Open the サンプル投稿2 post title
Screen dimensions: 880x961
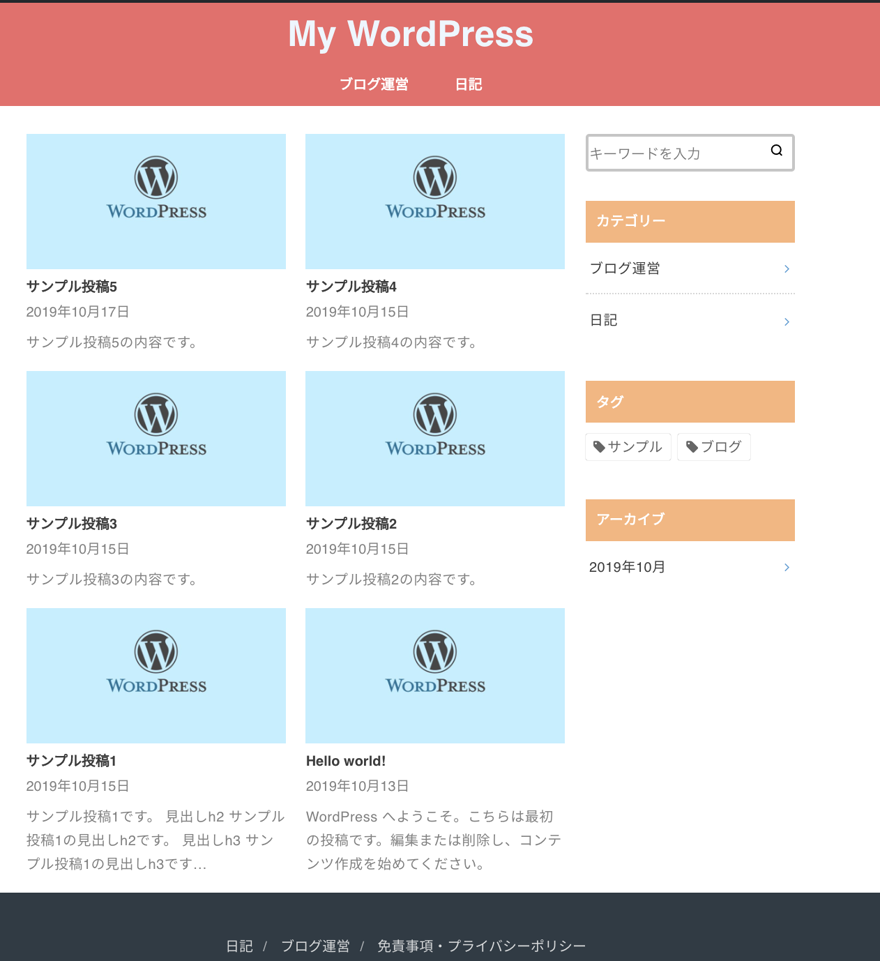pyautogui.click(x=351, y=524)
